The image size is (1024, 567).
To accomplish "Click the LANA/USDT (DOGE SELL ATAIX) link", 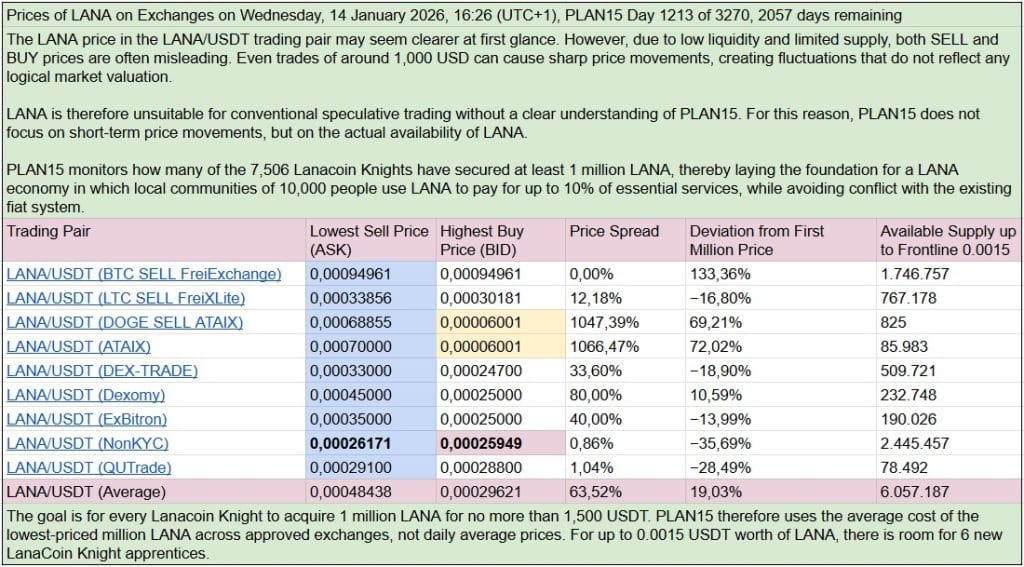I will tap(125, 322).
